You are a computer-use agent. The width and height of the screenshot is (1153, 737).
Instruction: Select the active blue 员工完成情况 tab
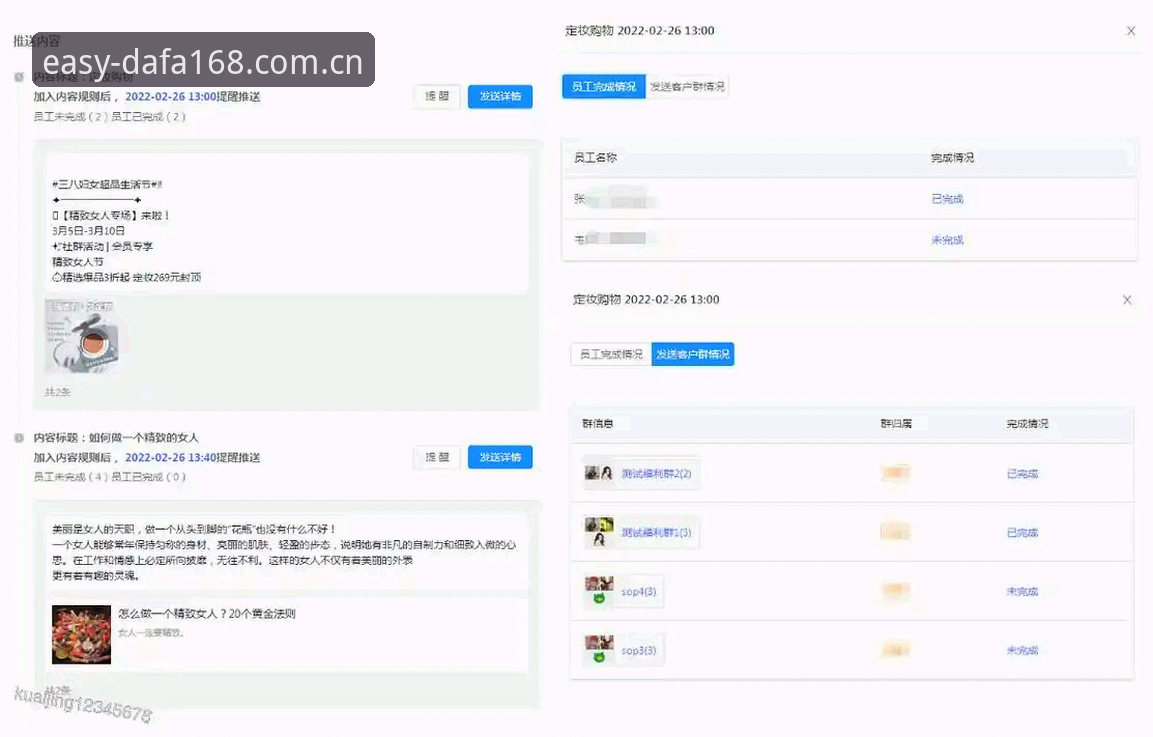coord(604,87)
